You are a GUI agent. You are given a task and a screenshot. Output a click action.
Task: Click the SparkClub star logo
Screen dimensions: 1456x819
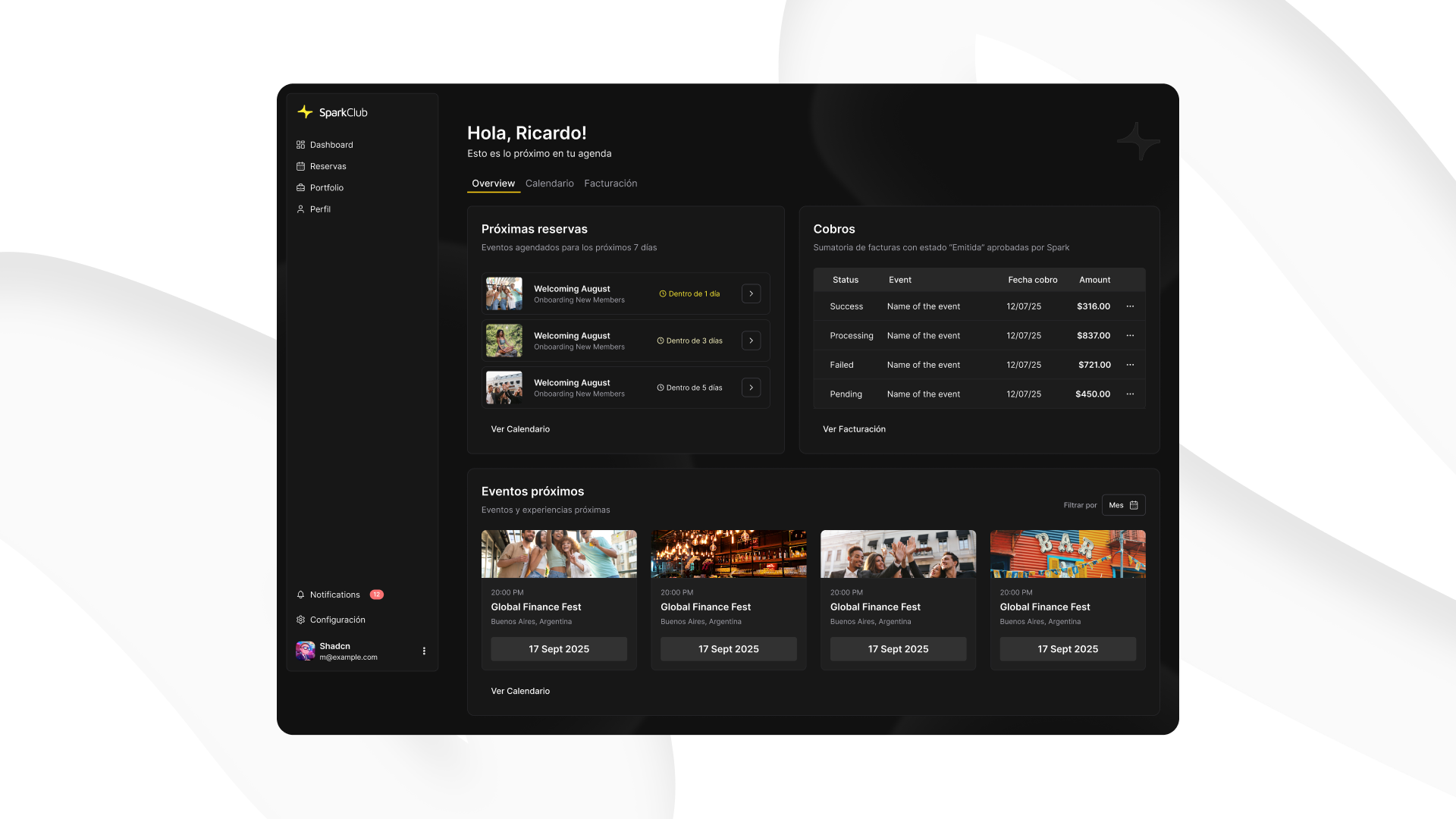pos(305,112)
